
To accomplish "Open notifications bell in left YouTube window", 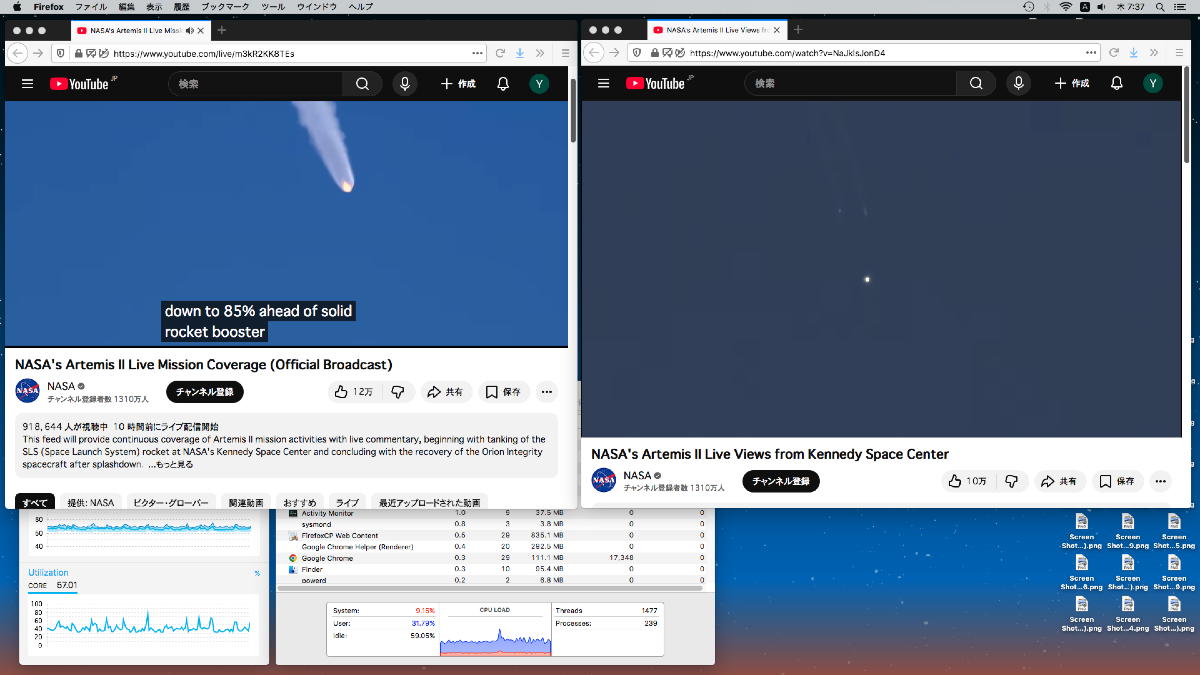I will tap(503, 84).
